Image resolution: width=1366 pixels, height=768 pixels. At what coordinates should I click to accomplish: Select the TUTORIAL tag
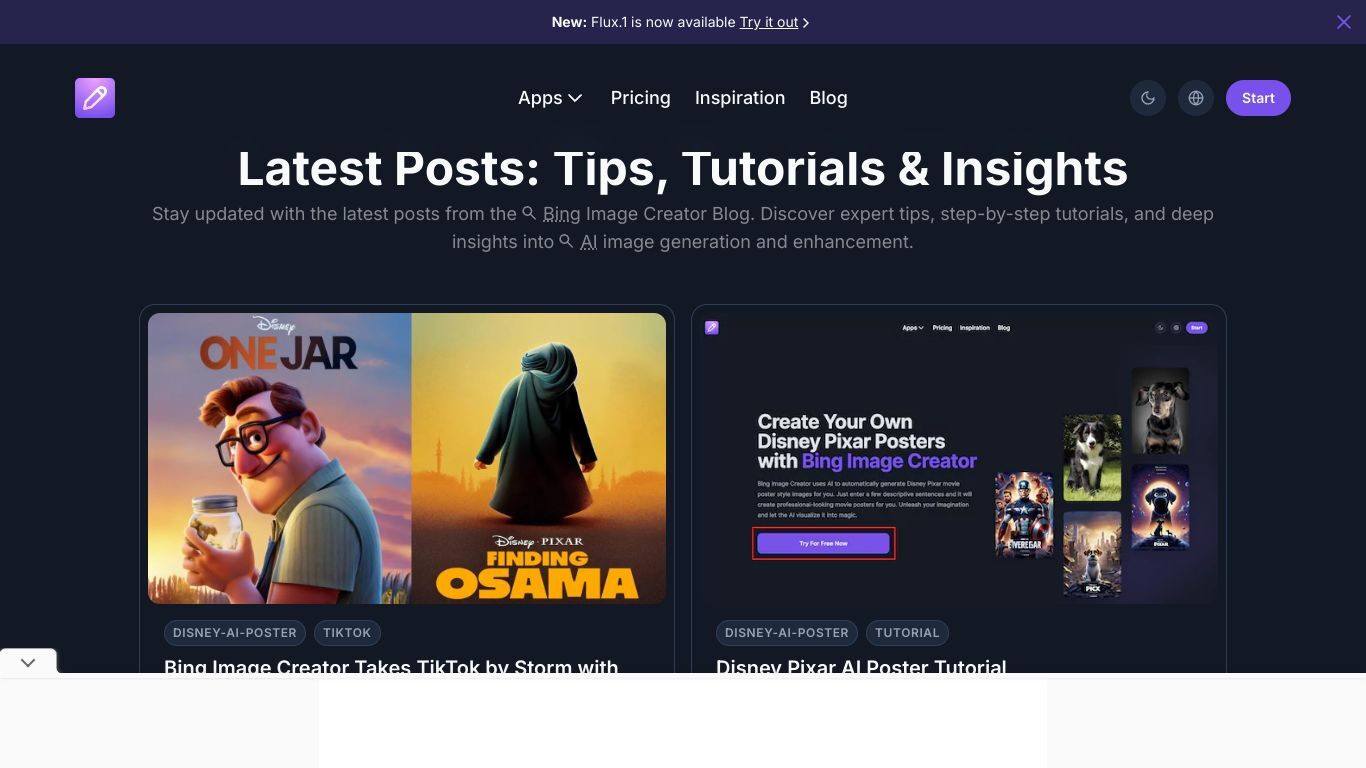click(907, 633)
